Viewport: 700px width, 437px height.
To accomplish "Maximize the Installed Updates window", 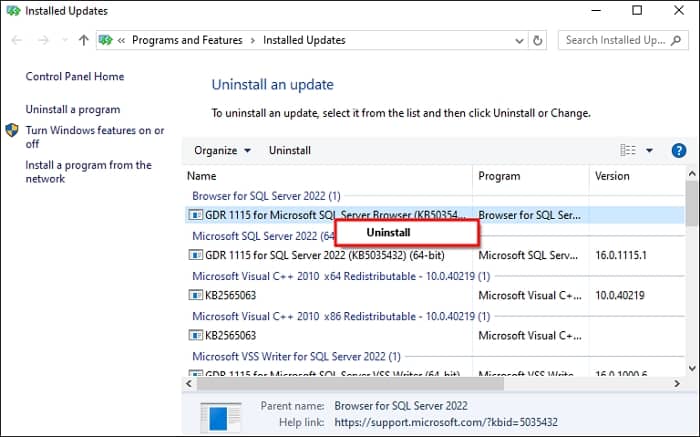I will pyautogui.click(x=637, y=11).
